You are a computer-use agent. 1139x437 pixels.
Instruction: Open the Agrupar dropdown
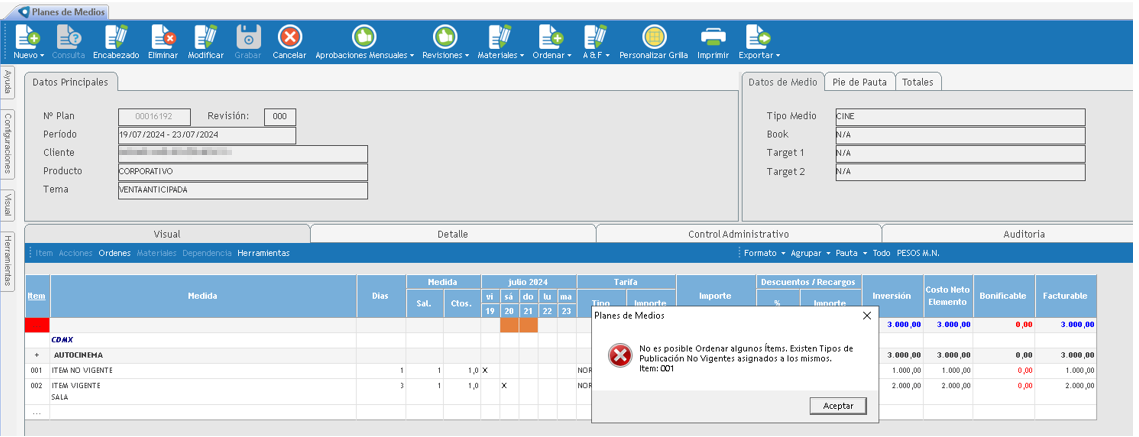[811, 253]
